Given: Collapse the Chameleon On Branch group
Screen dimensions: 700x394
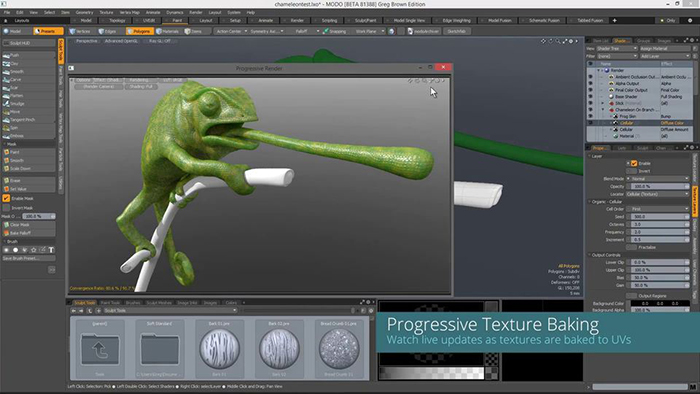Looking at the screenshot, I should [603, 110].
